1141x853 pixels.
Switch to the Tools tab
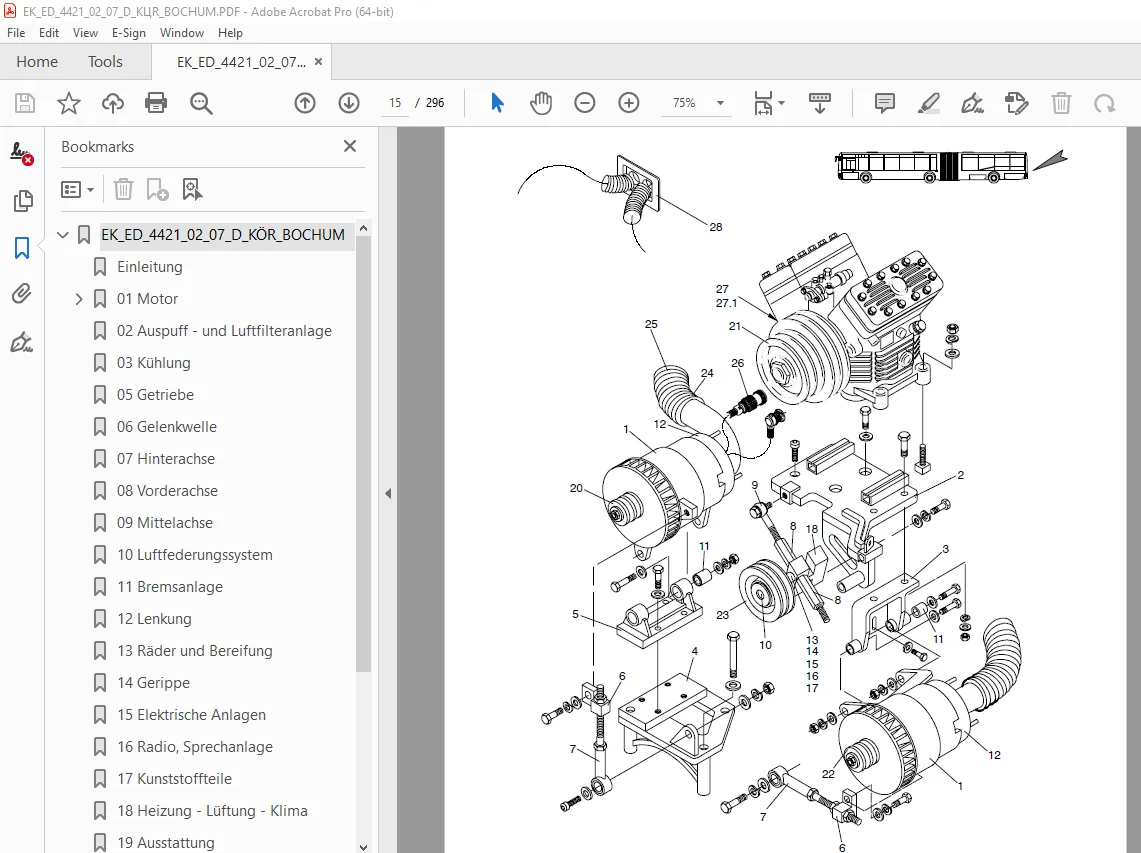[x=106, y=62]
